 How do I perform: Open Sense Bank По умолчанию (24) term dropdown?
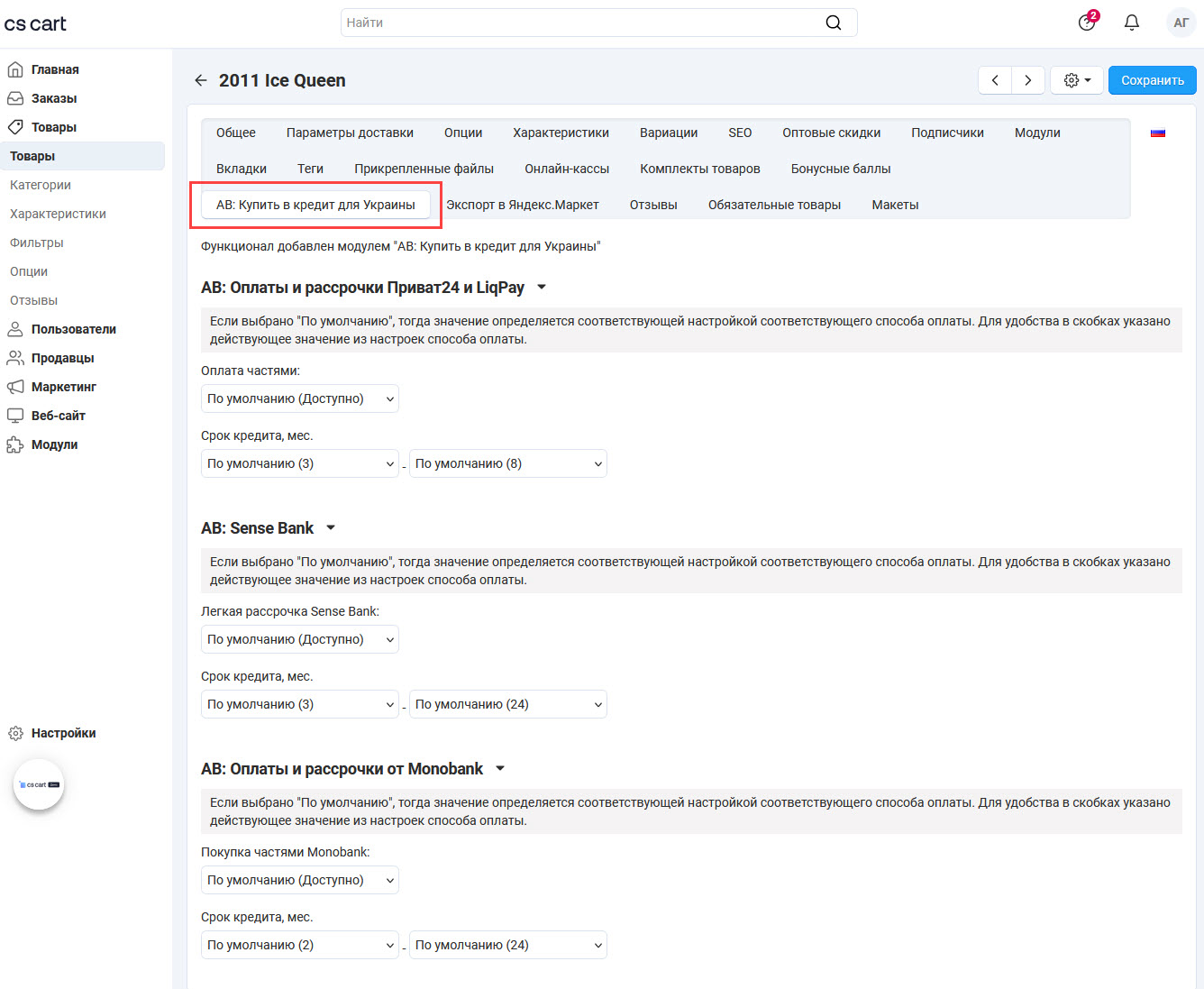pyautogui.click(x=508, y=704)
